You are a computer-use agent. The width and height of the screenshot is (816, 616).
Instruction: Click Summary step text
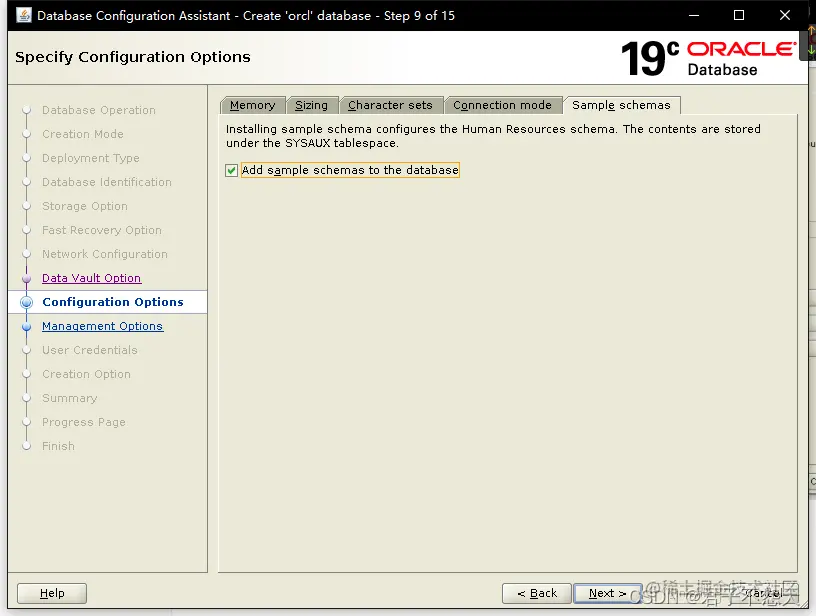click(x=70, y=398)
